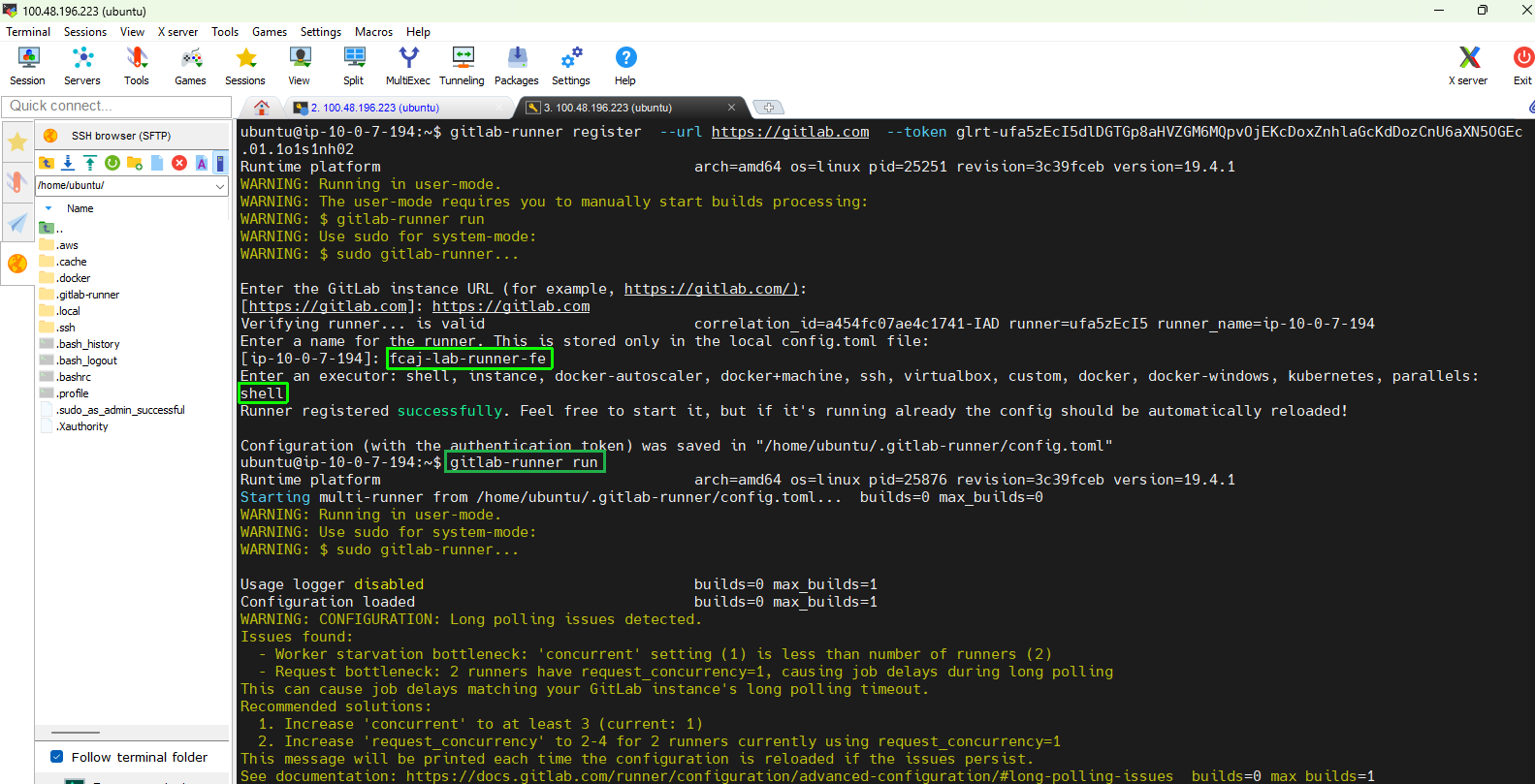
Task: Refresh the SFTP folder listing
Action: (112, 163)
